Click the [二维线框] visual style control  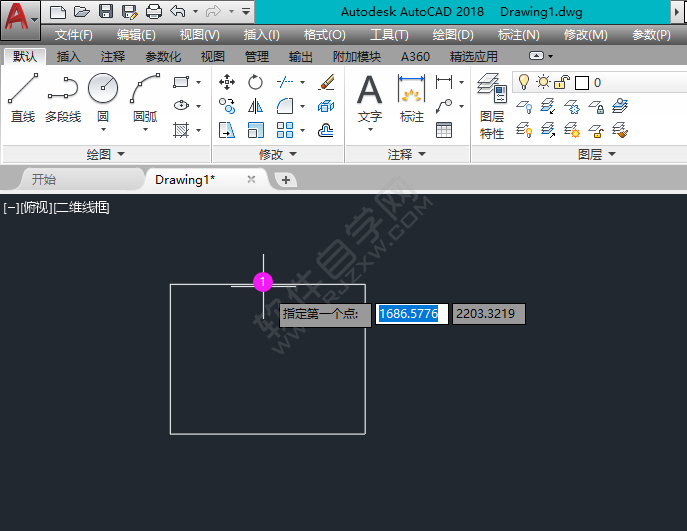[81, 208]
